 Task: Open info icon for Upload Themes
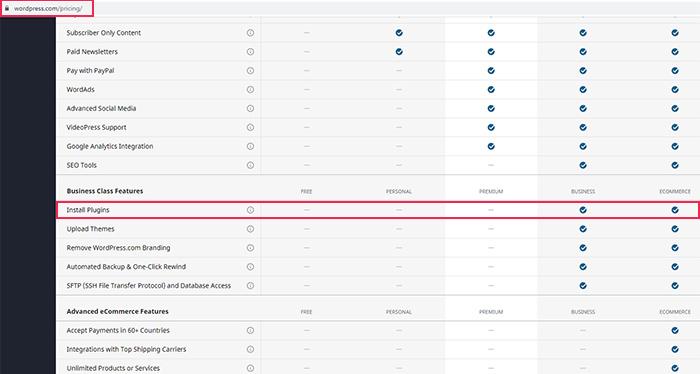click(250, 229)
